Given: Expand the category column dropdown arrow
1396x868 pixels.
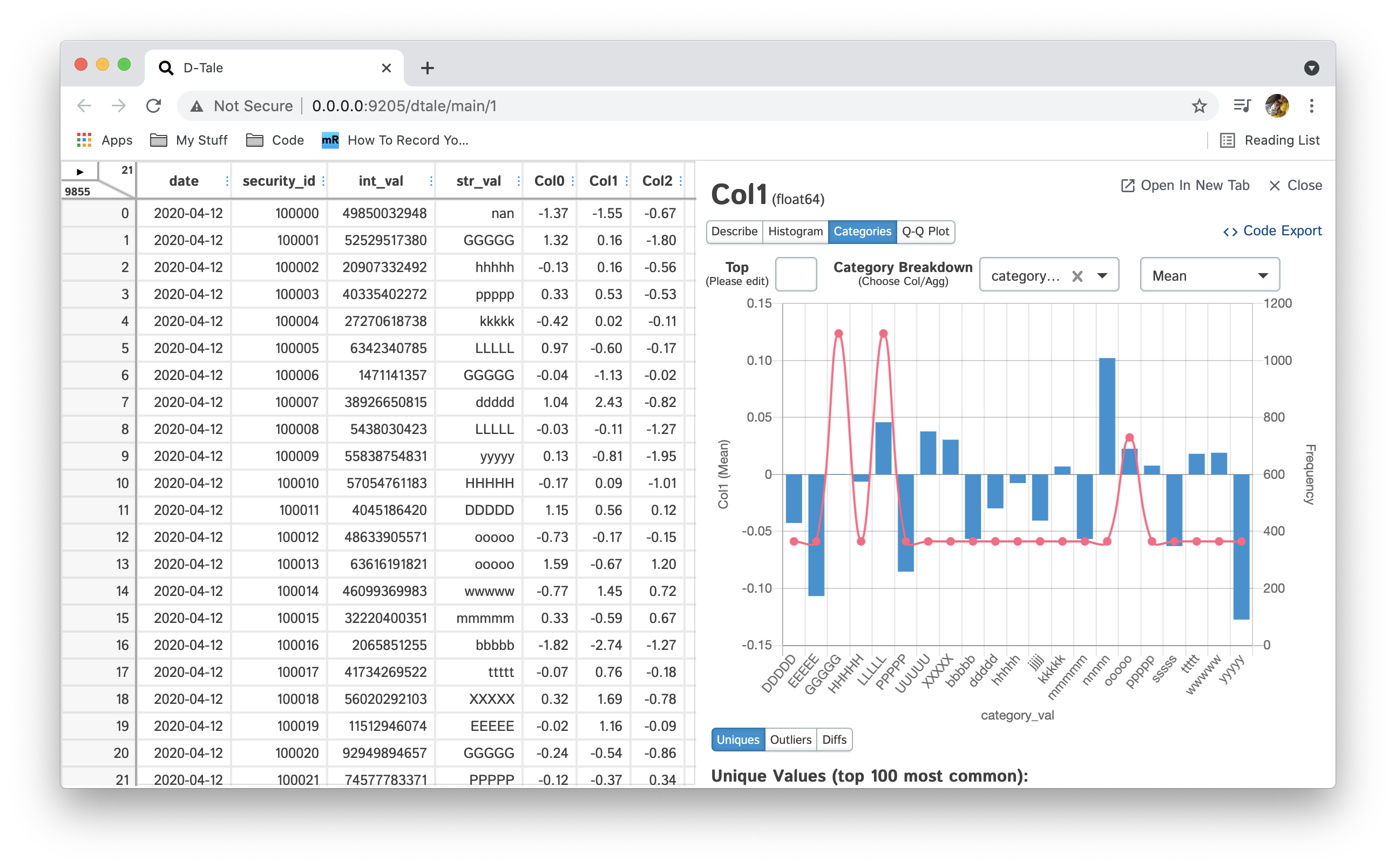Looking at the screenshot, I should point(1102,276).
